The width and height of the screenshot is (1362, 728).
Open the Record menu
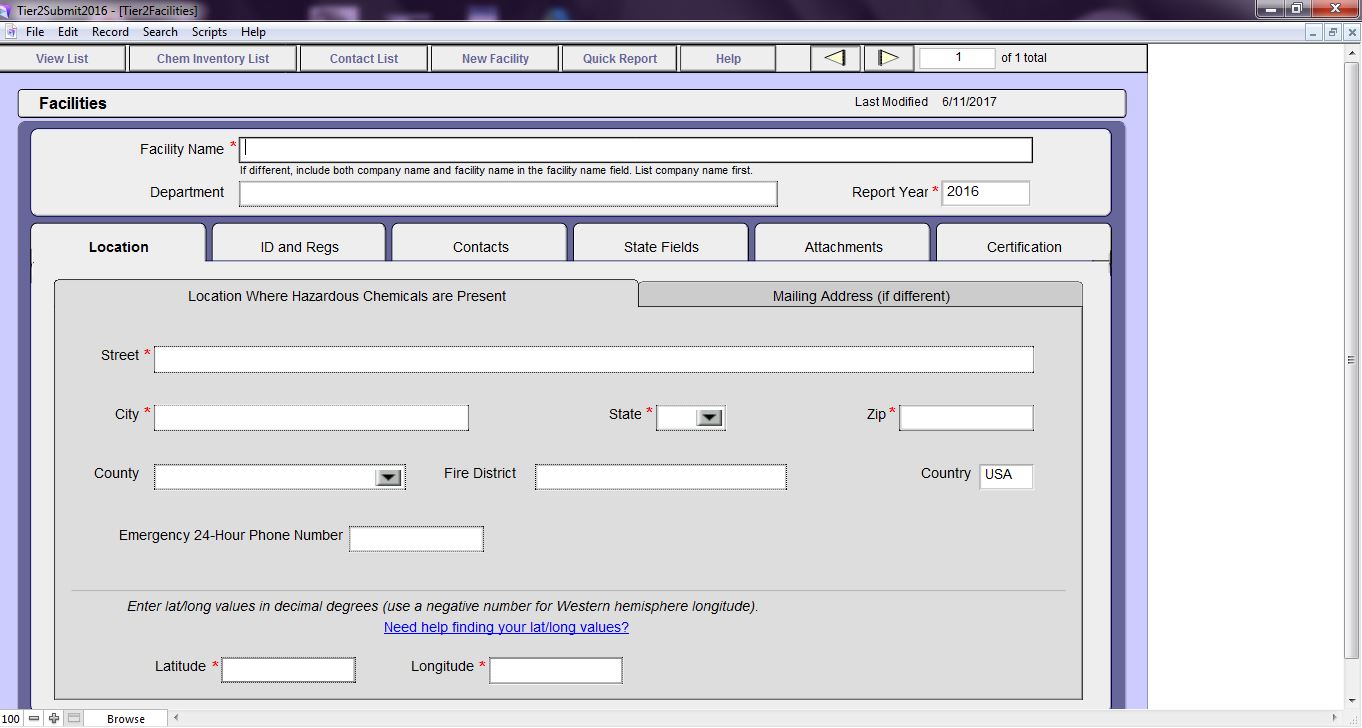tap(110, 31)
